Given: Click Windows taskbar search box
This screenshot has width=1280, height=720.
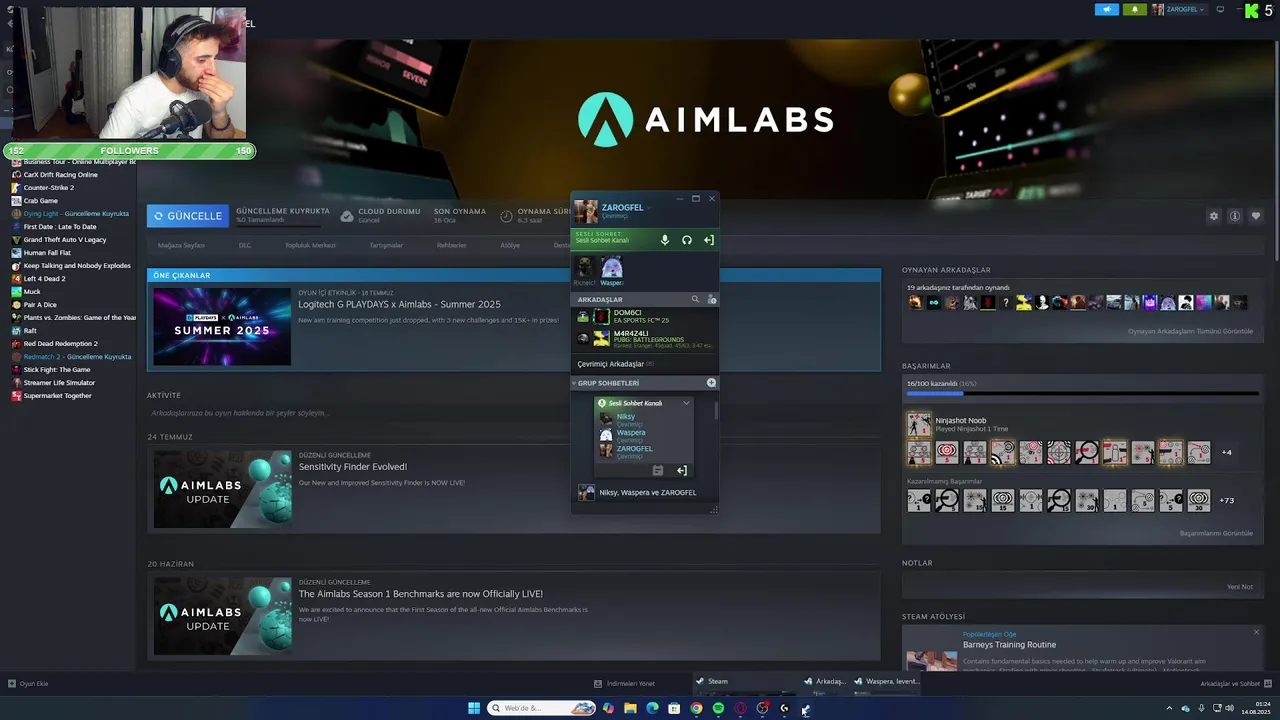Looking at the screenshot, I should (x=541, y=708).
